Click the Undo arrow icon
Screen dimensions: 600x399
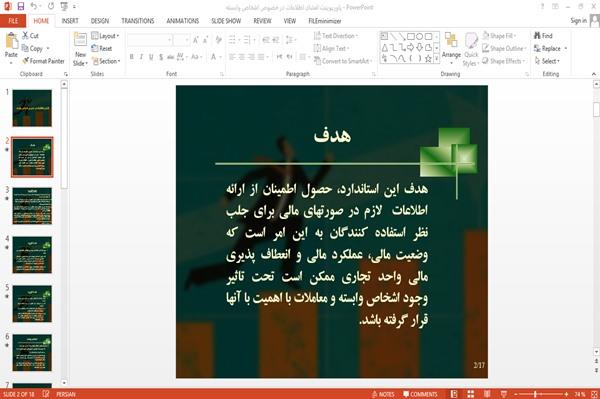point(34,6)
